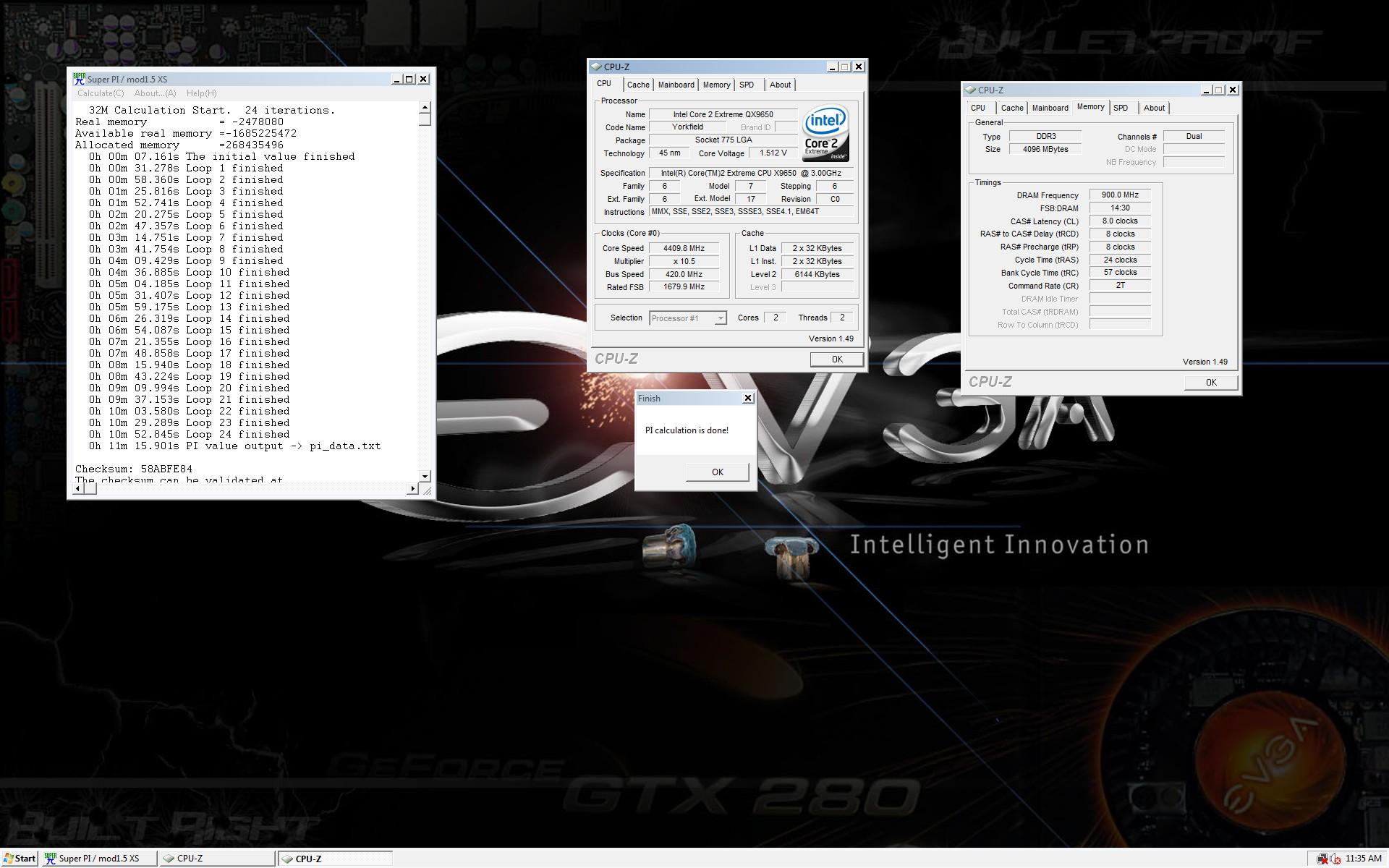Click the Checksum: 58ABFE84 line
This screenshot has height=868, width=1389.
[x=134, y=469]
